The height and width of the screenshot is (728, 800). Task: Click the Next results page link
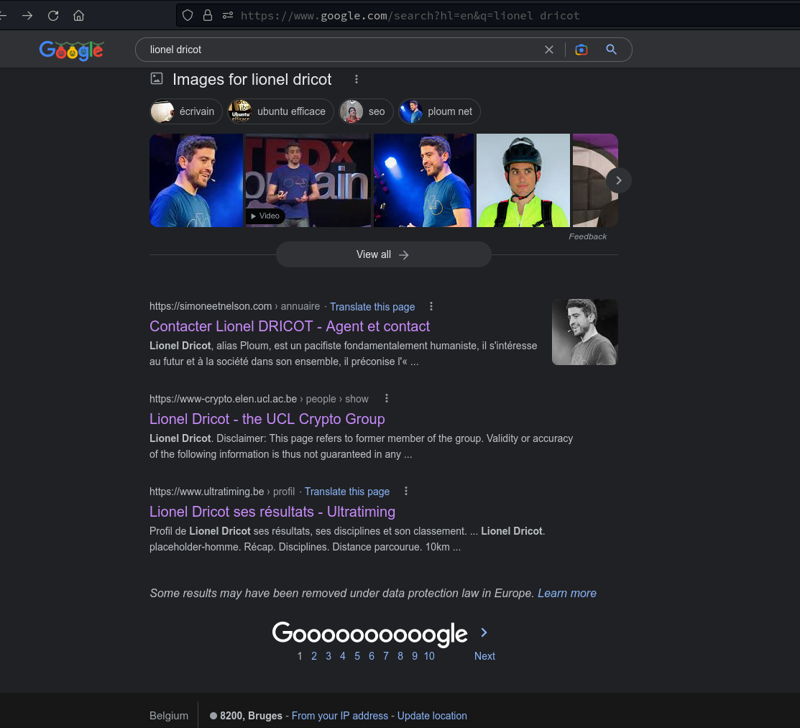coord(484,656)
